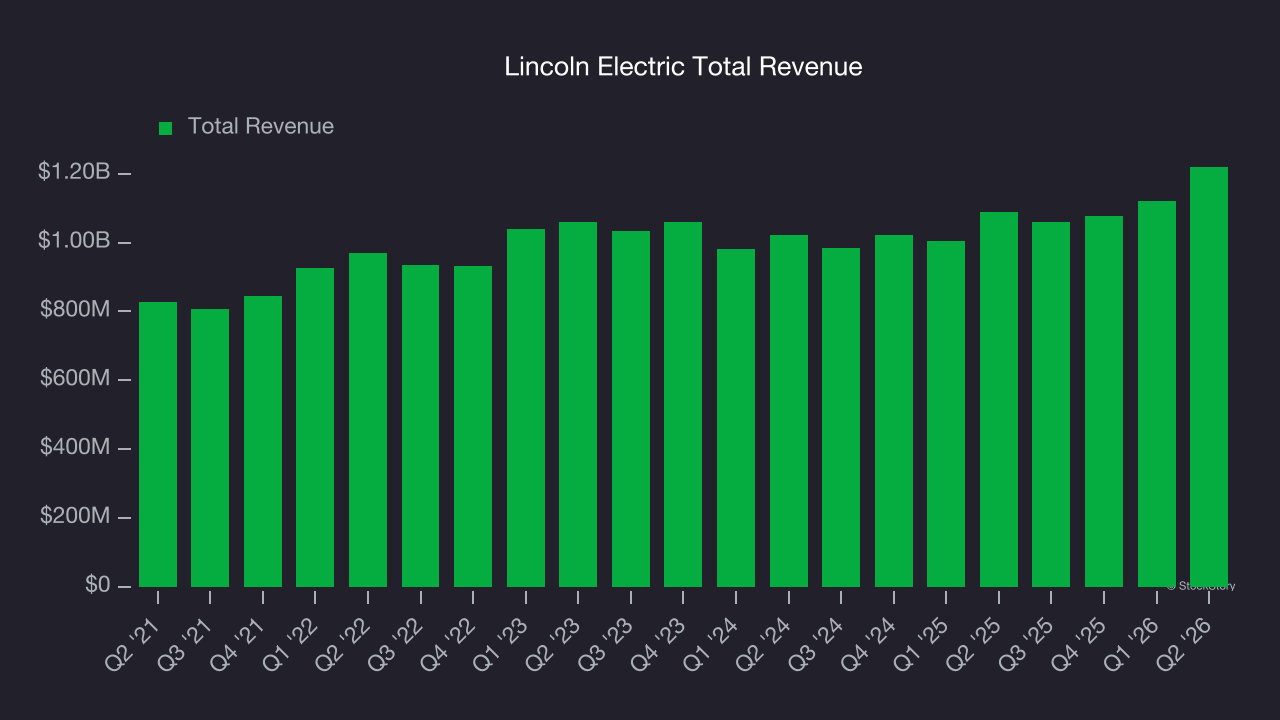Select the Q2 '22 revenue bar
1280x720 pixels.
tap(368, 420)
